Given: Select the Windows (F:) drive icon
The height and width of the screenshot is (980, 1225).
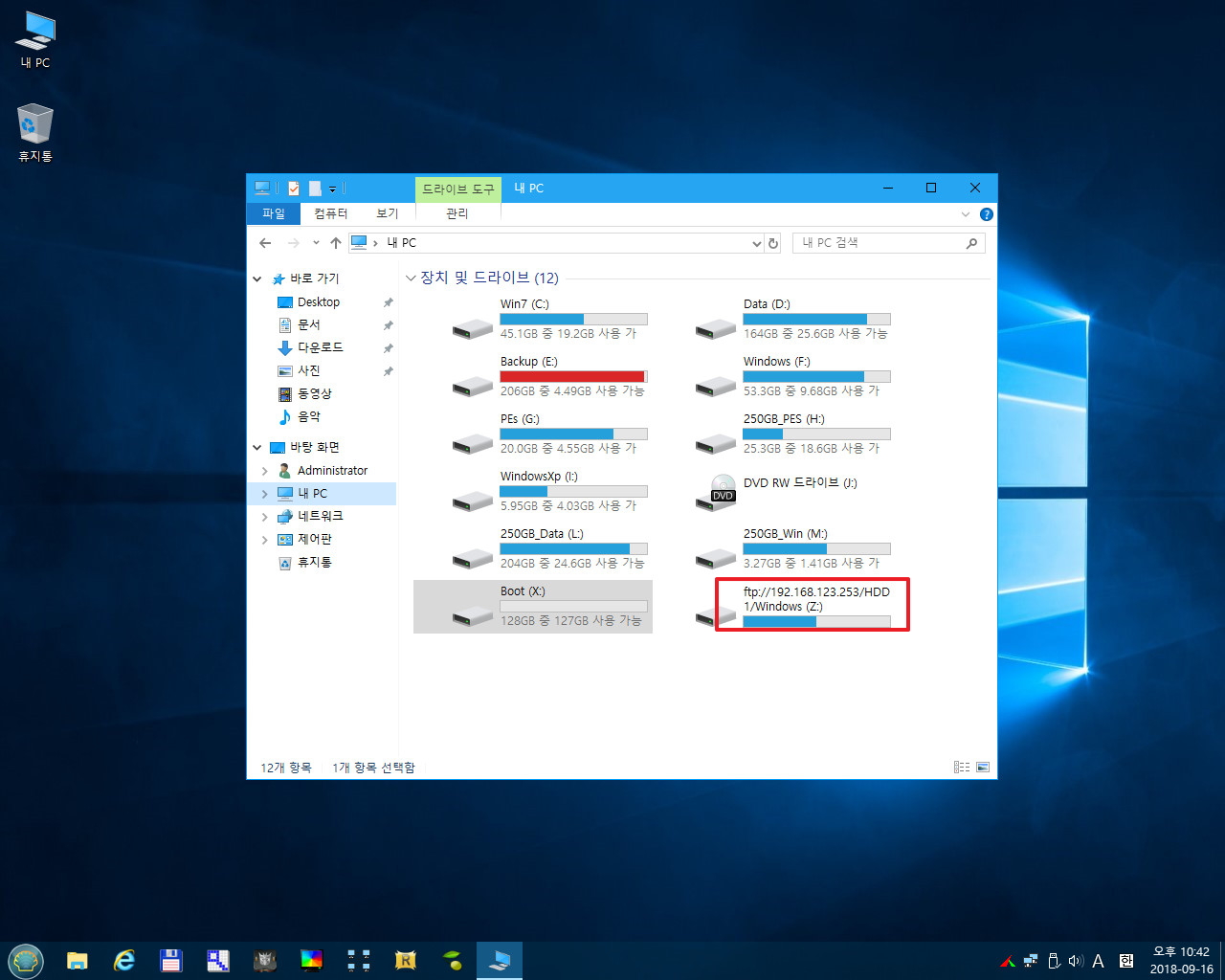Looking at the screenshot, I should click(715, 386).
